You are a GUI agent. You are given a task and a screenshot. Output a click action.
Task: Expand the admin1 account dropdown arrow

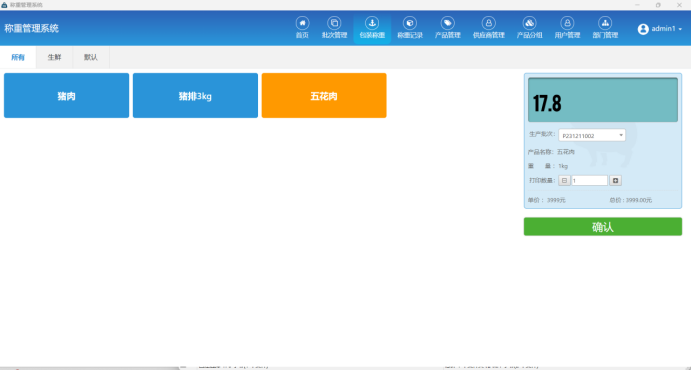680,29
